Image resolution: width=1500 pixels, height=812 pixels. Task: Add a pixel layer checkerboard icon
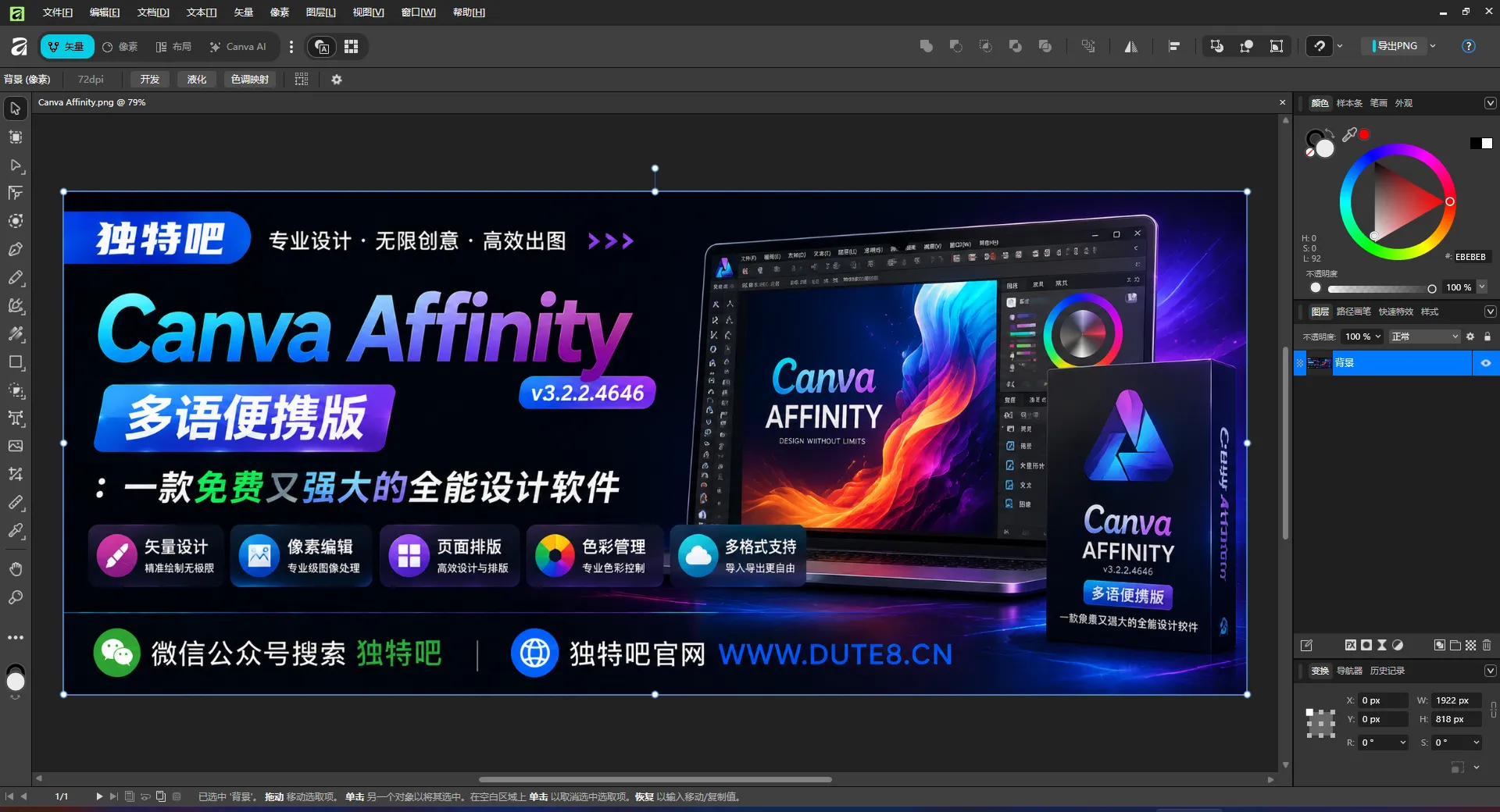1470,645
